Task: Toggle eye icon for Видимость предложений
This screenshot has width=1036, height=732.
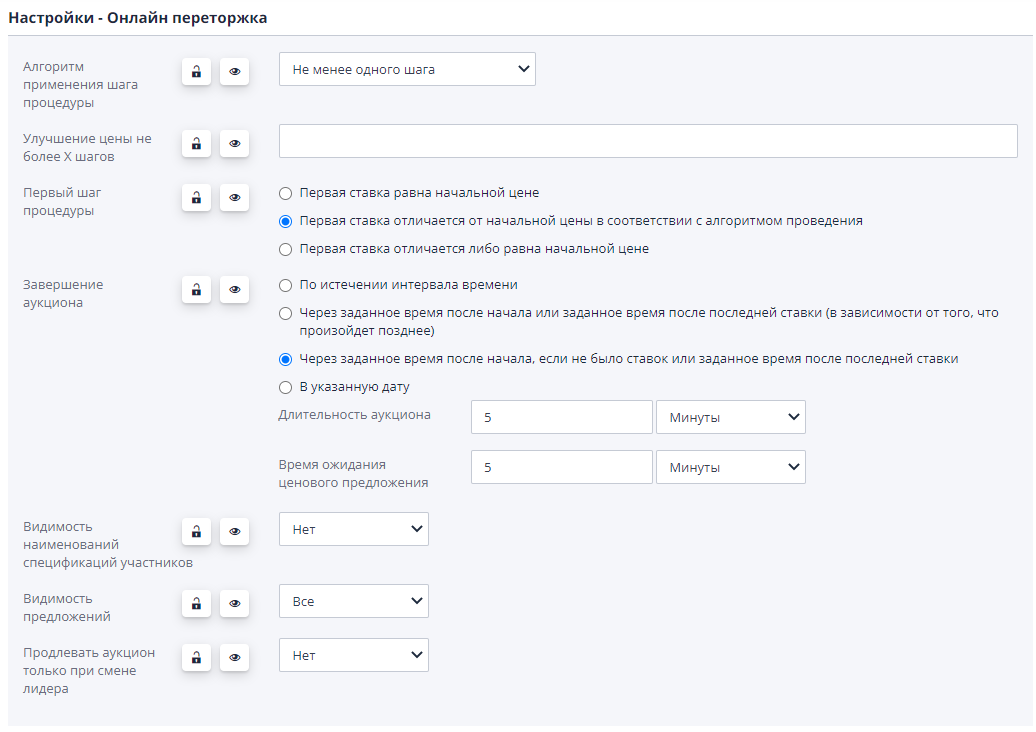Action: [234, 603]
